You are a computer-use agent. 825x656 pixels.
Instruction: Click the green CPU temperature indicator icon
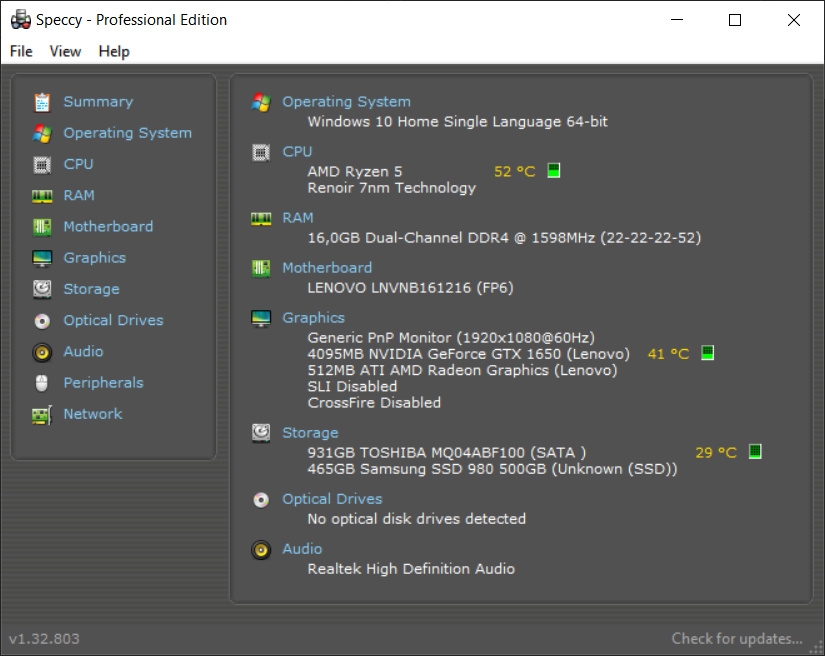[554, 170]
